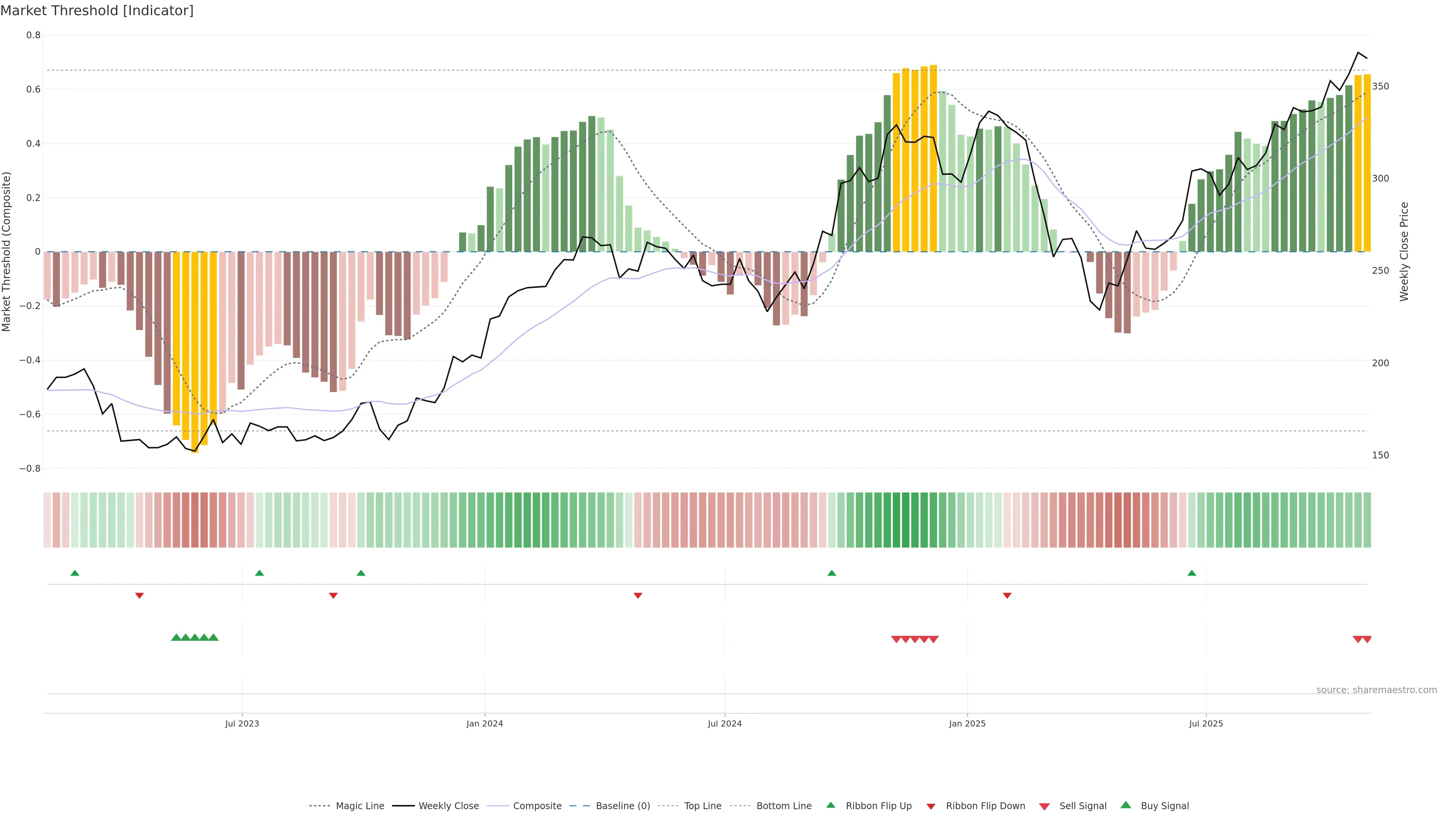Click the Market Threshold (Composite) axis title
1456x819 pixels.
(x=6, y=251)
